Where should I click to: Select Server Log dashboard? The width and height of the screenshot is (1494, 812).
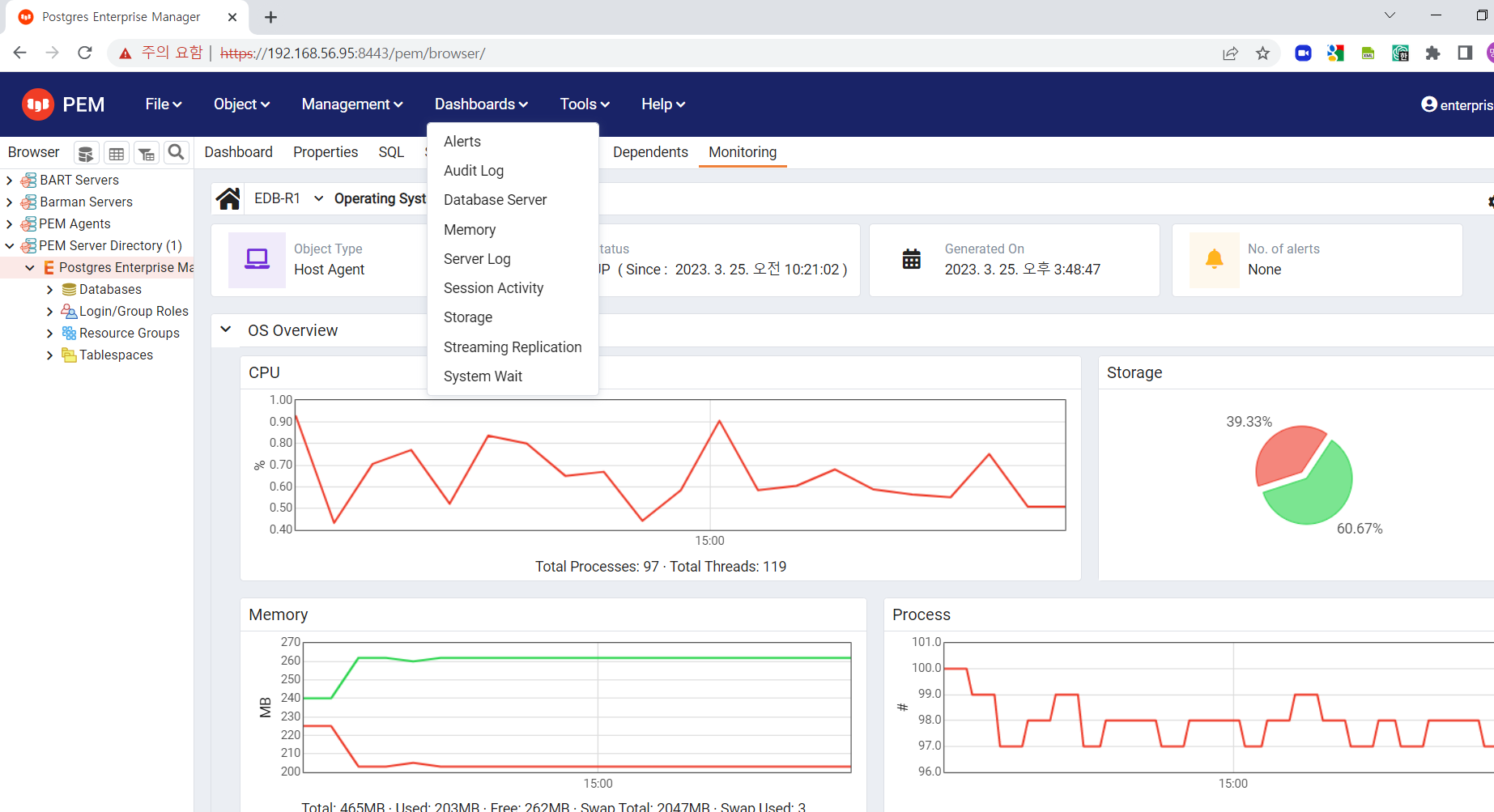(513, 259)
